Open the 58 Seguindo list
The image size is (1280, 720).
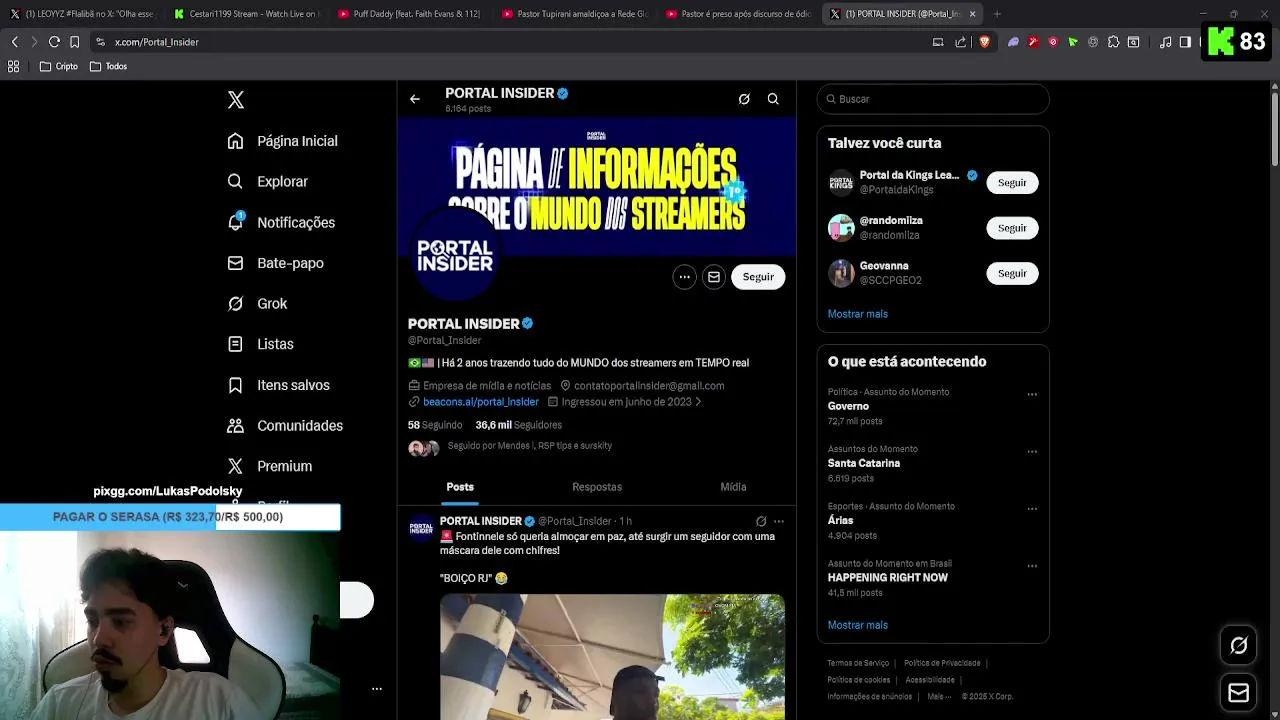click(x=435, y=425)
